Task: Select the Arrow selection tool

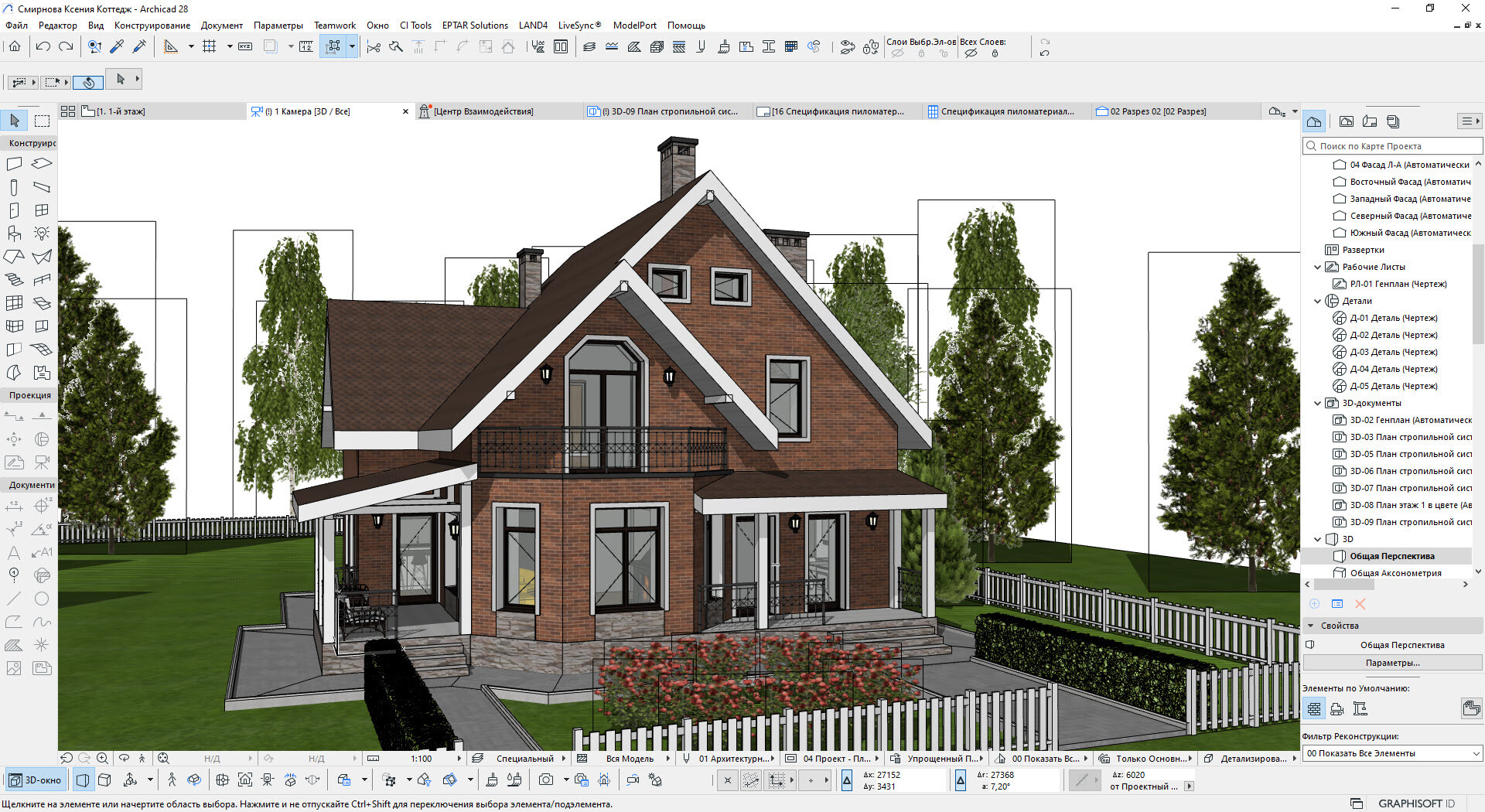Action: point(15,121)
